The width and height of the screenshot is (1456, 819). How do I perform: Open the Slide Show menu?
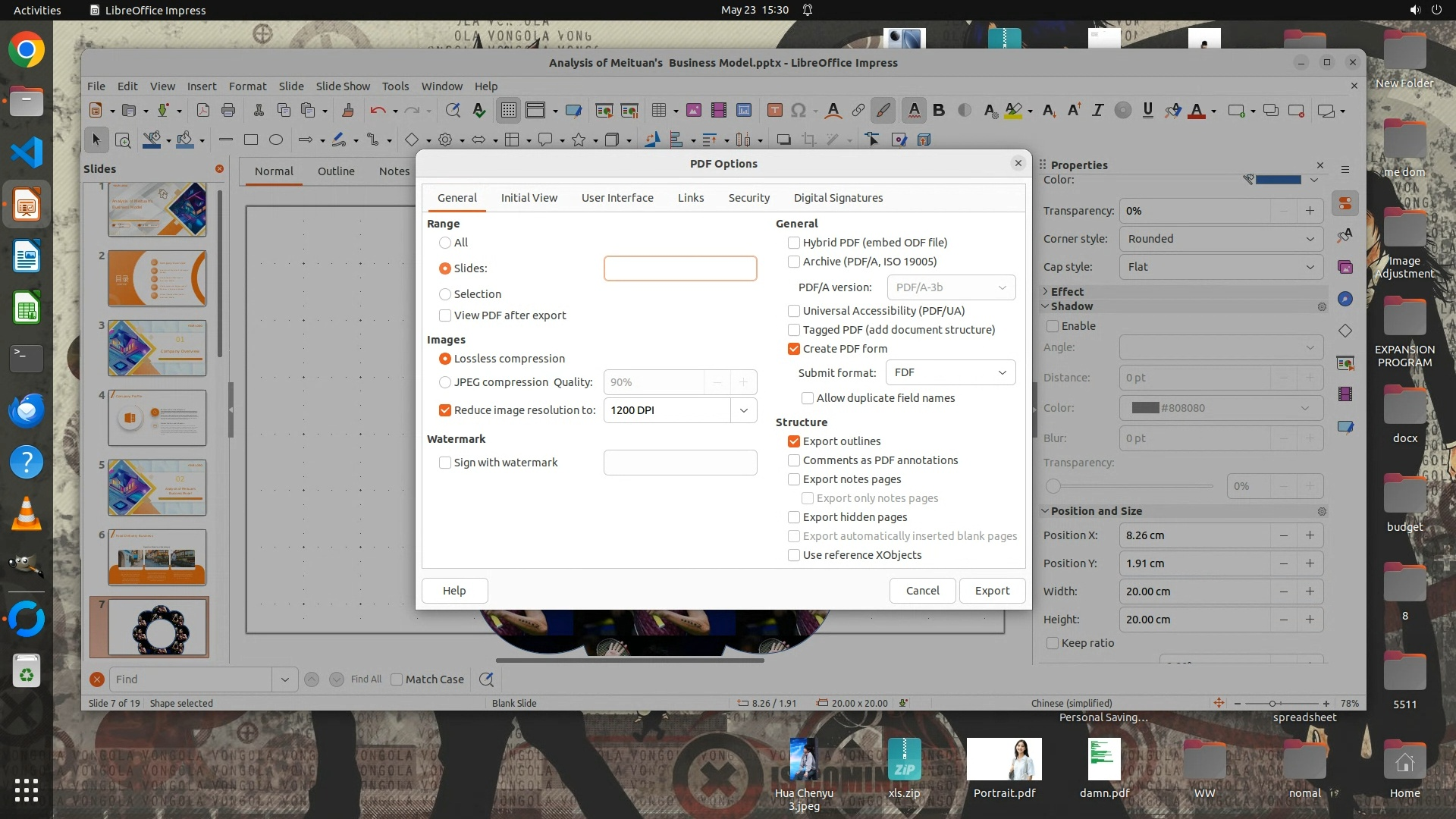[343, 86]
